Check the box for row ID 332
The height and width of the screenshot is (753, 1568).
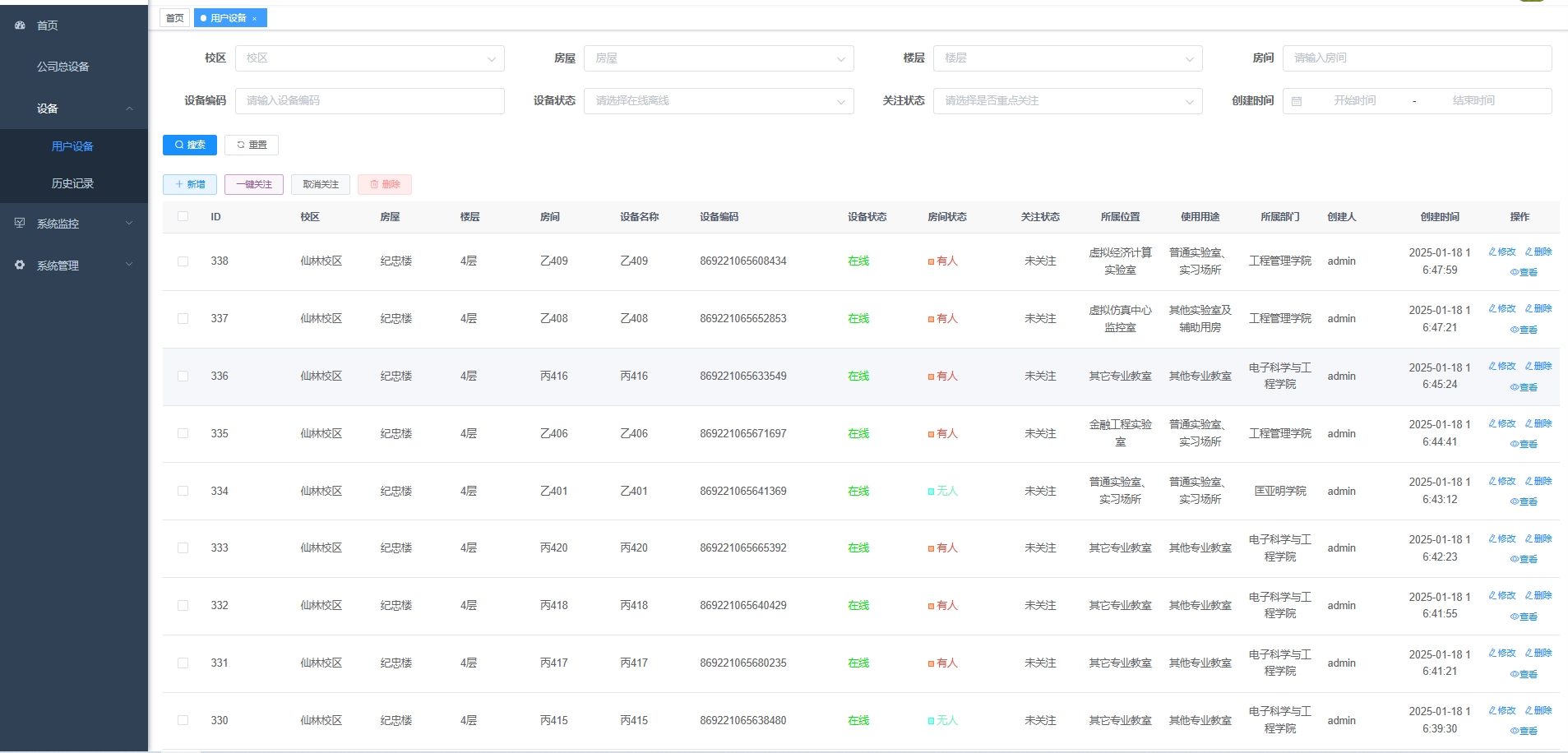coord(183,605)
